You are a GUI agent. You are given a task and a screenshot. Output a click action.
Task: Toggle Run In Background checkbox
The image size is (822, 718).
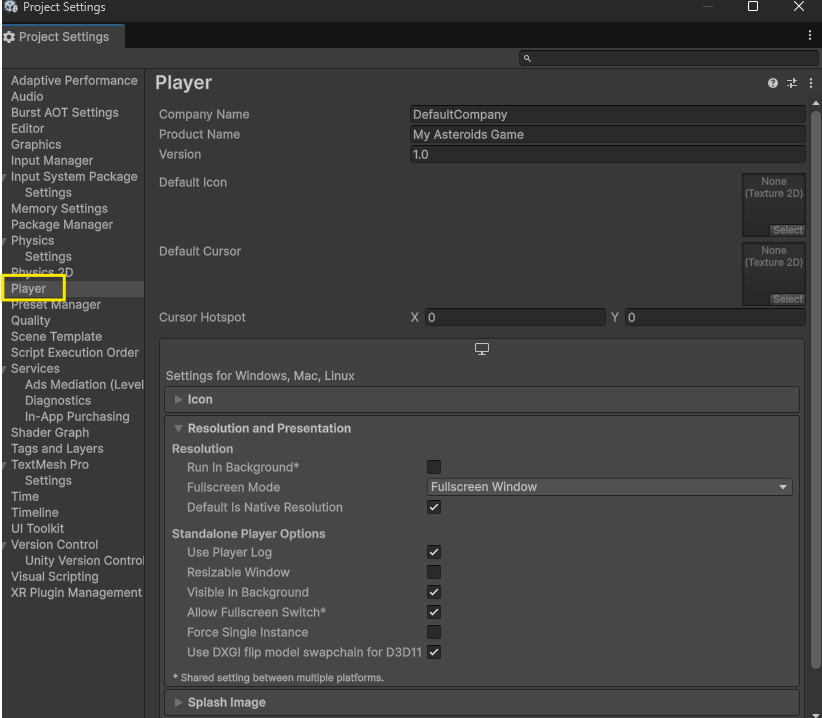(x=434, y=467)
